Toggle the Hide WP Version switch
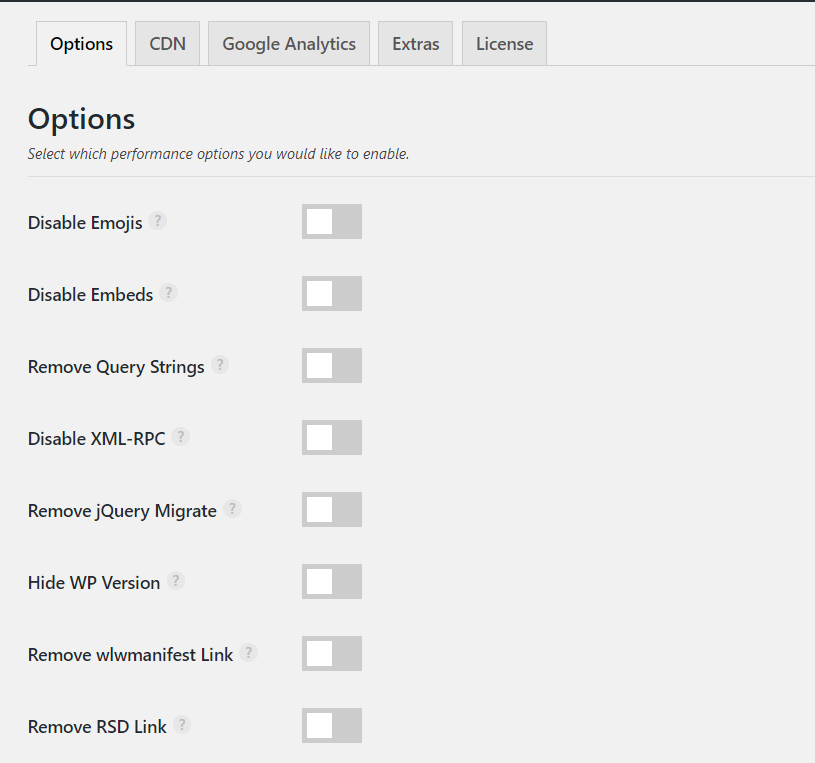The height and width of the screenshot is (763, 815). 332,582
